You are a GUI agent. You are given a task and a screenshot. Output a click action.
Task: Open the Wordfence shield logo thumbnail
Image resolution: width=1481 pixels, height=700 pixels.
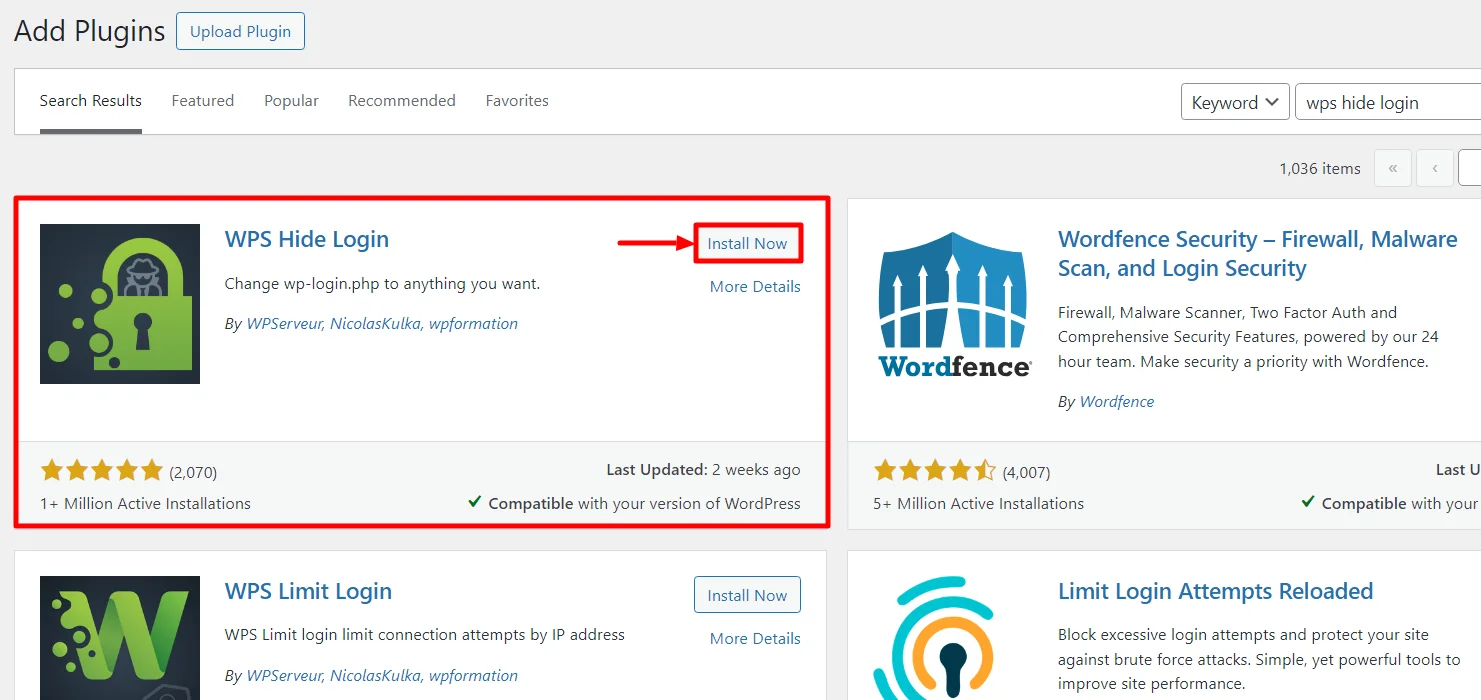(954, 304)
